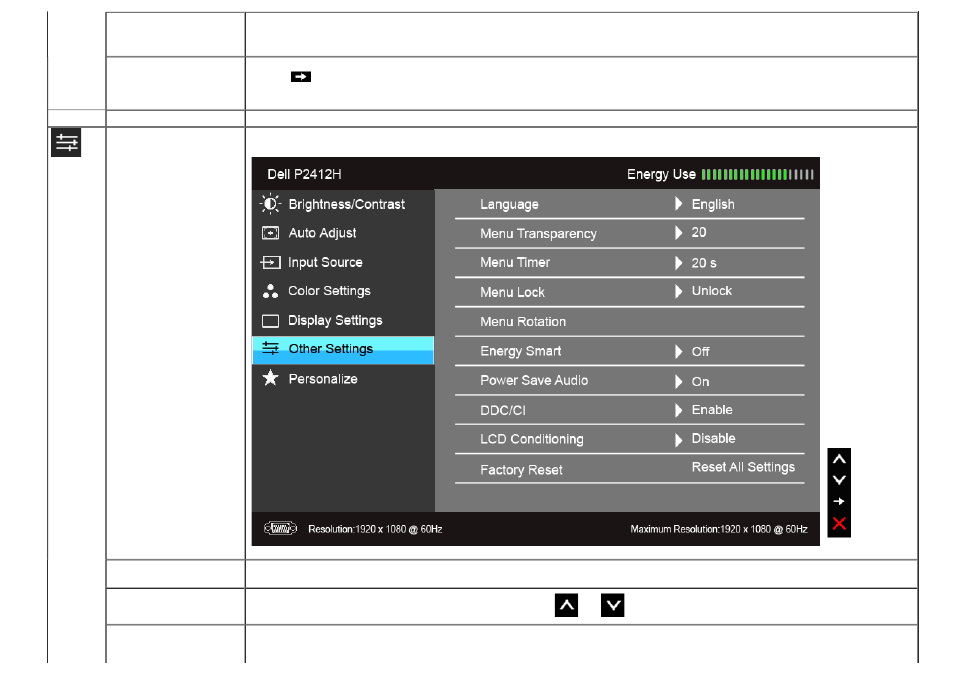The height and width of the screenshot is (674, 954).
Task: Expand the Menu Timer arrow
Action: [x=678, y=263]
